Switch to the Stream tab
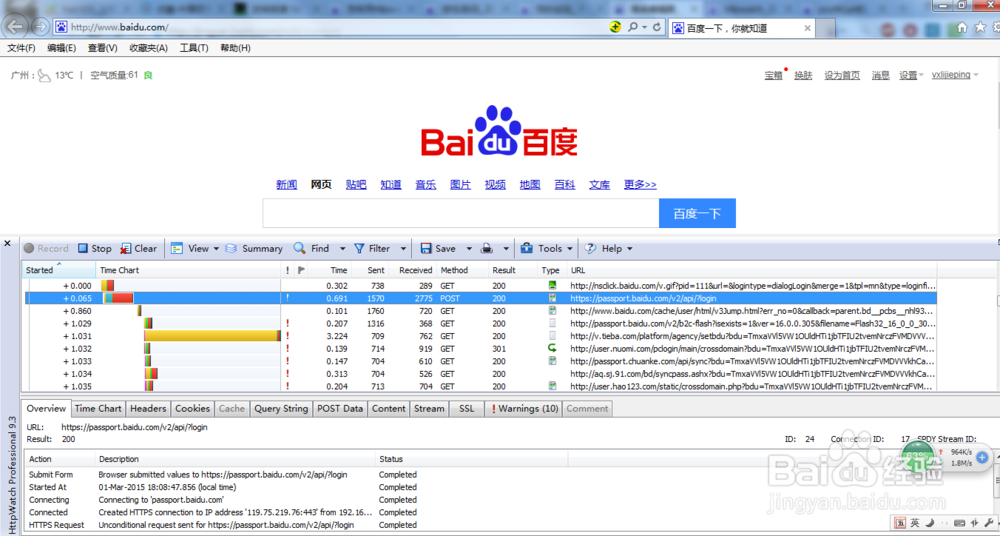 pos(429,408)
